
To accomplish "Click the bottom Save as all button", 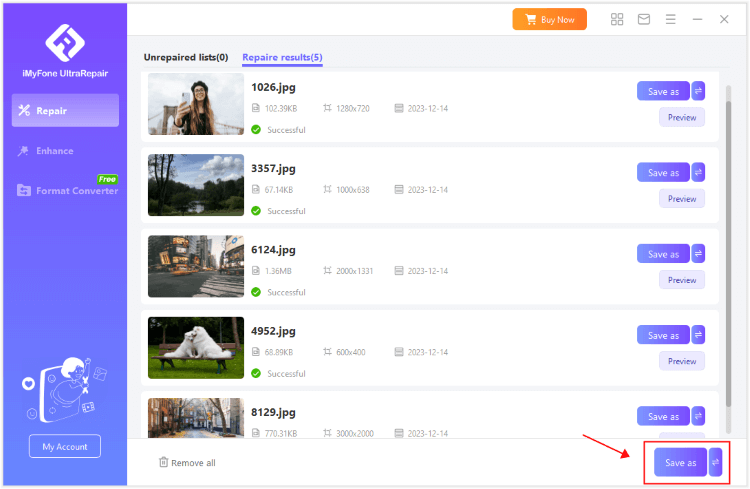I will 680,462.
